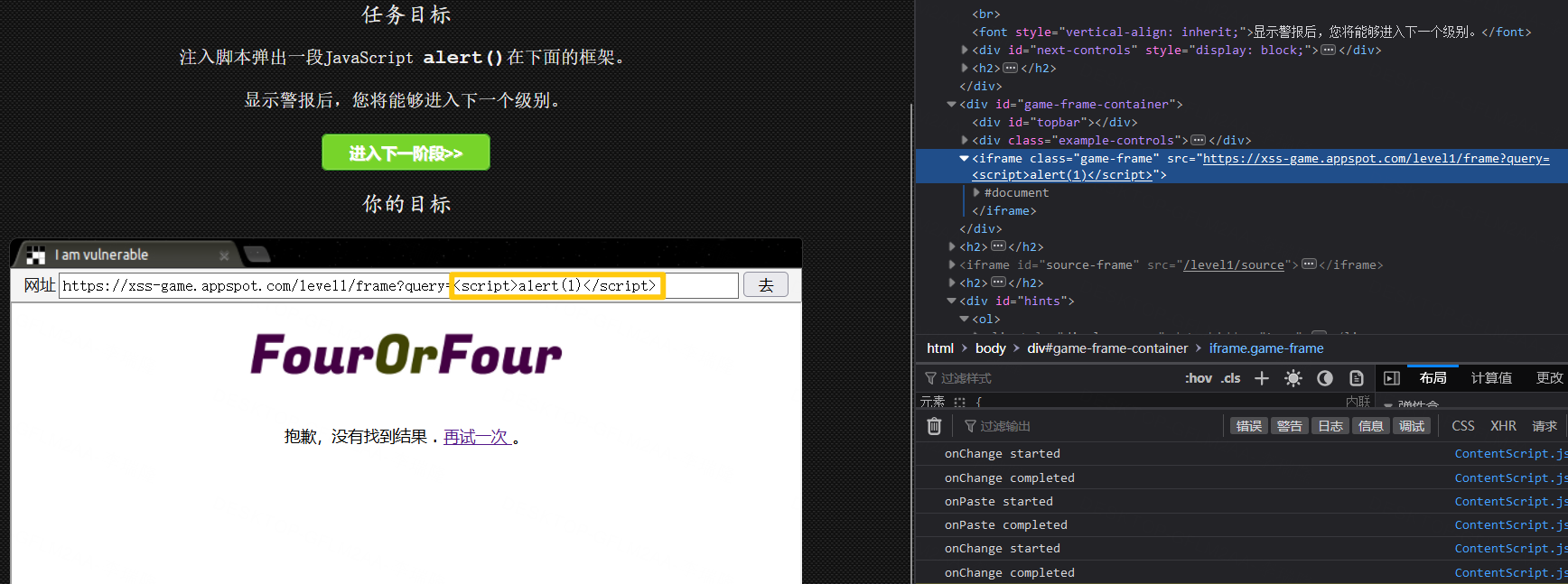Viewport: 1568px width, 584px height.
Task: Expand the source-frame iframe node
Action: point(952,265)
